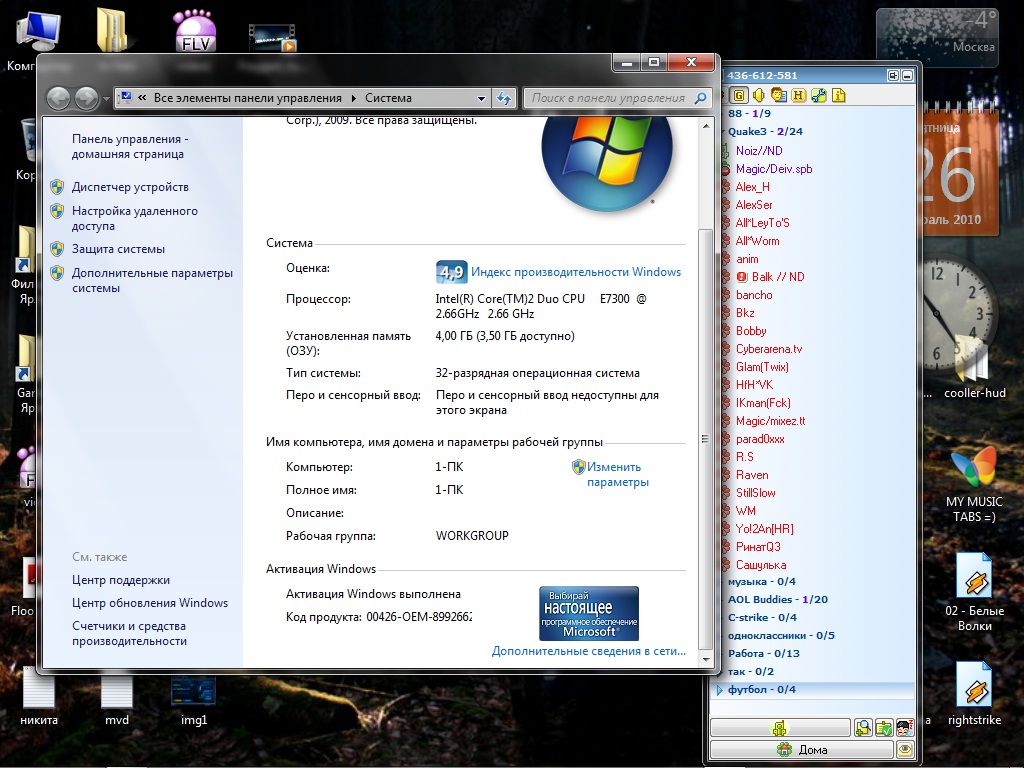Screen dimensions: 1024x768
Task: Expand the AOL Buddies - 1/20 group
Action: coord(778,600)
